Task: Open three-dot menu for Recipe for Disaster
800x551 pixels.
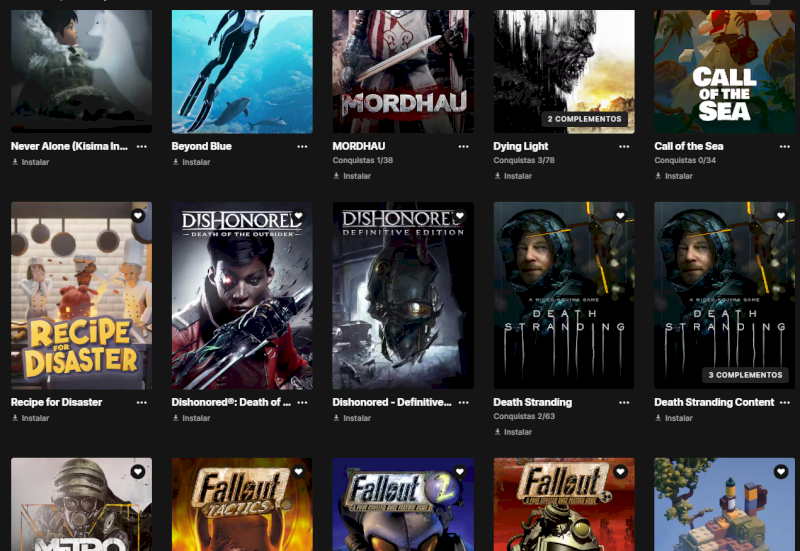Action: (x=142, y=403)
